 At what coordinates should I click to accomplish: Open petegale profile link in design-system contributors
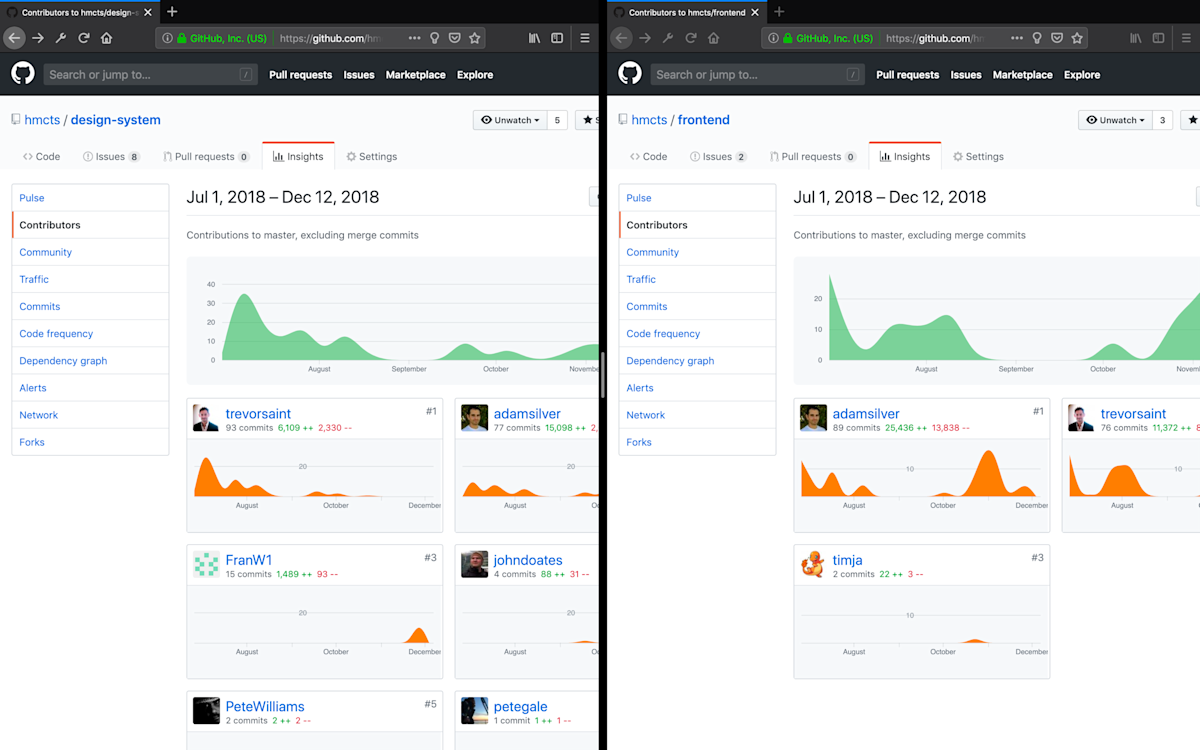520,706
